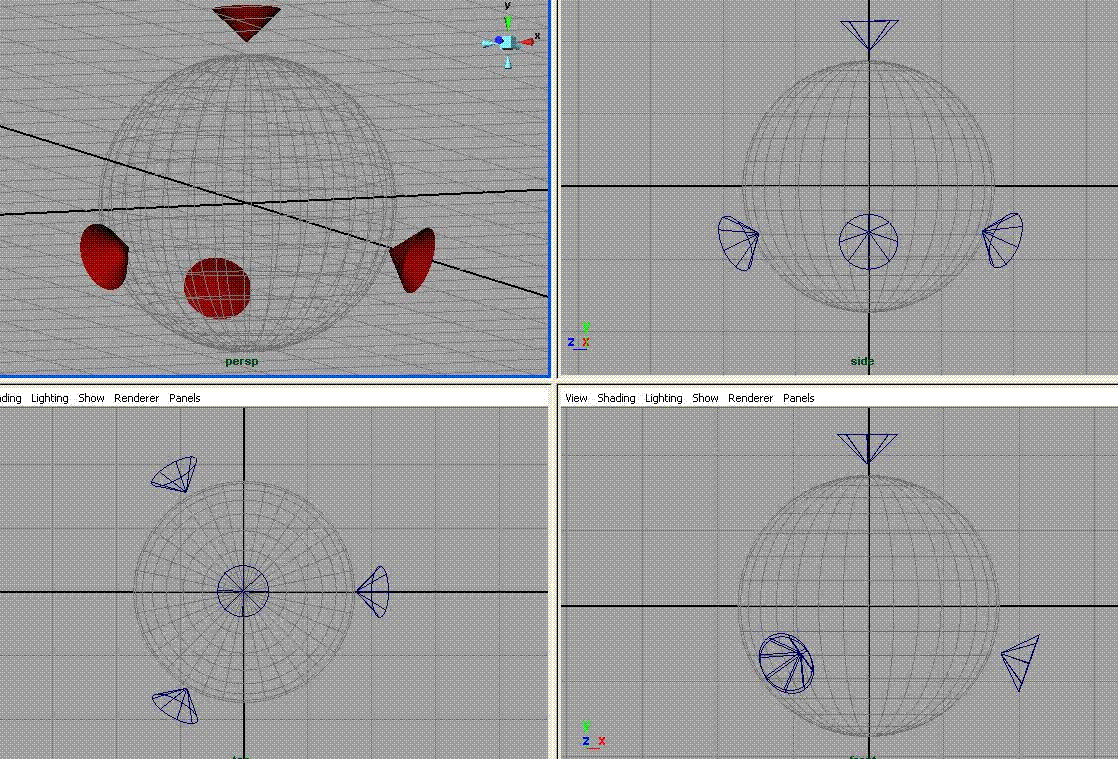Open the Renderer menu in the front view panel
This screenshot has height=759, width=1118.
pos(750,398)
